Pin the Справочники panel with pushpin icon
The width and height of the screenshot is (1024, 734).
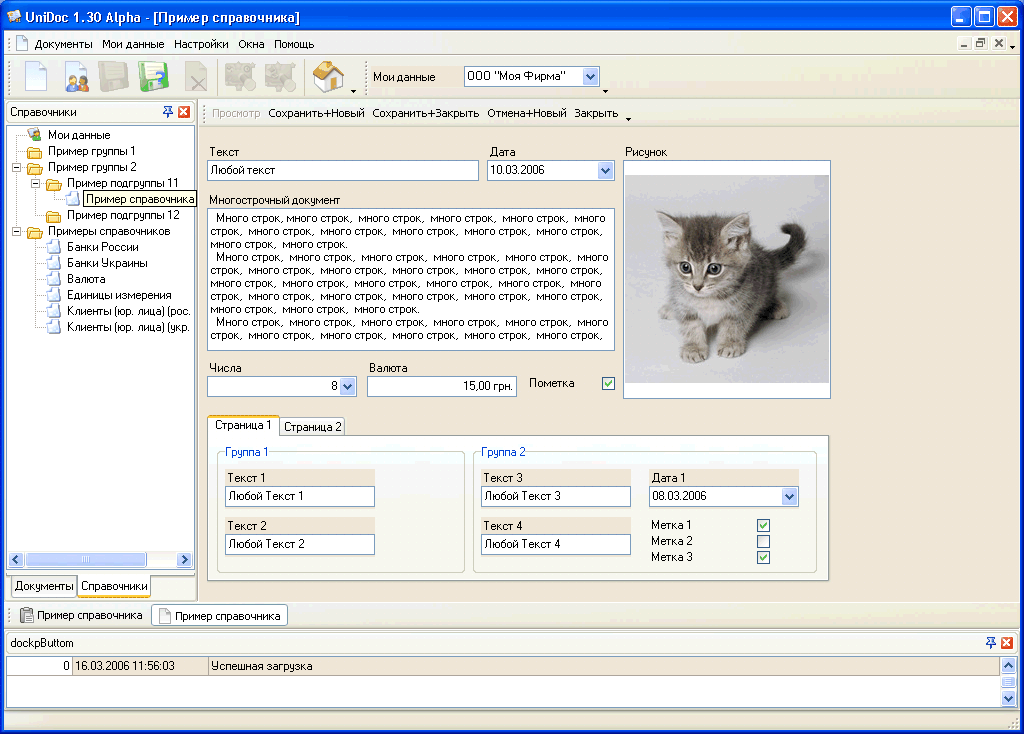click(x=168, y=112)
